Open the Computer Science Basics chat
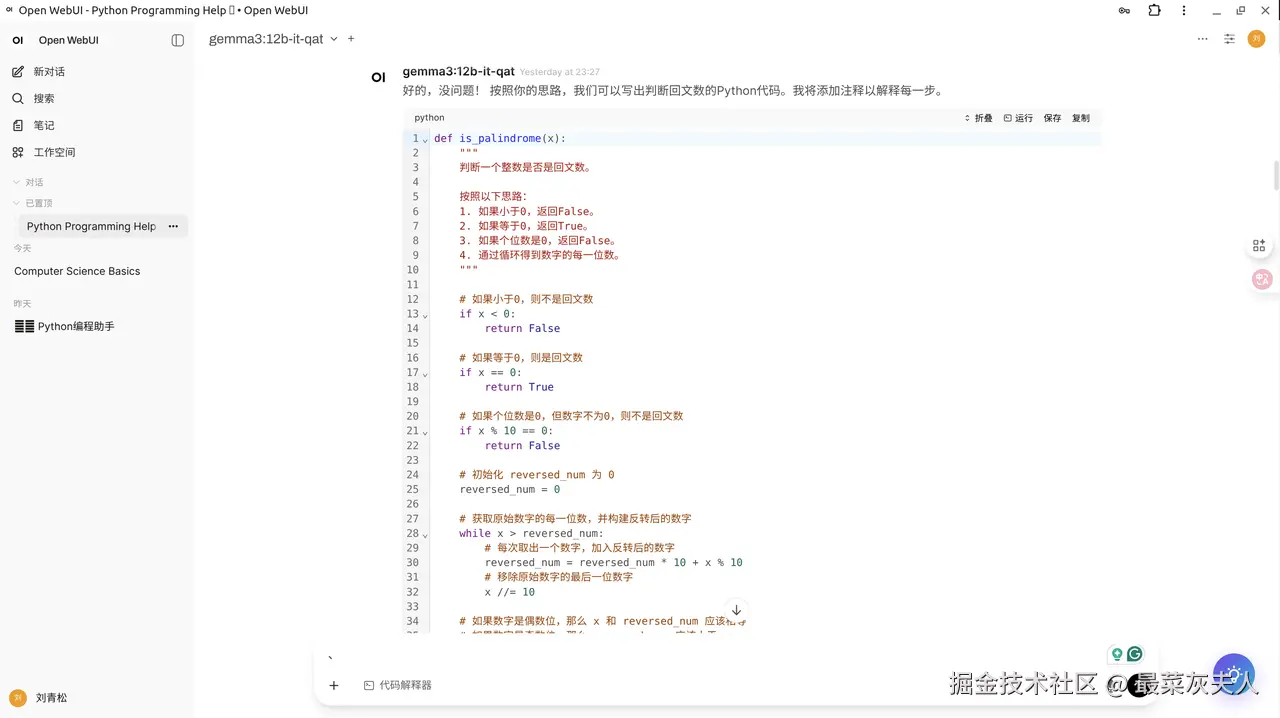This screenshot has height=718, width=1280. click(77, 271)
